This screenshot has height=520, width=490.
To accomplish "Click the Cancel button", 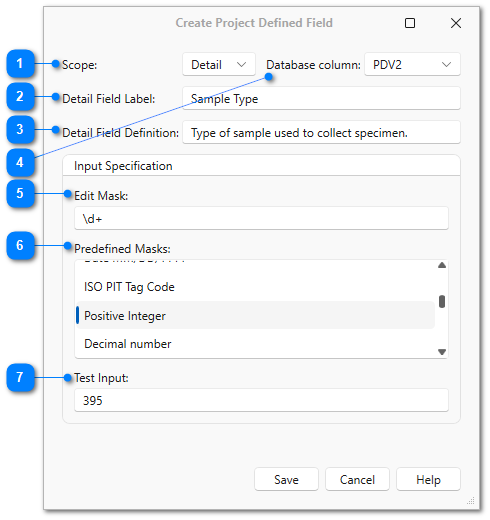I will pos(357,479).
